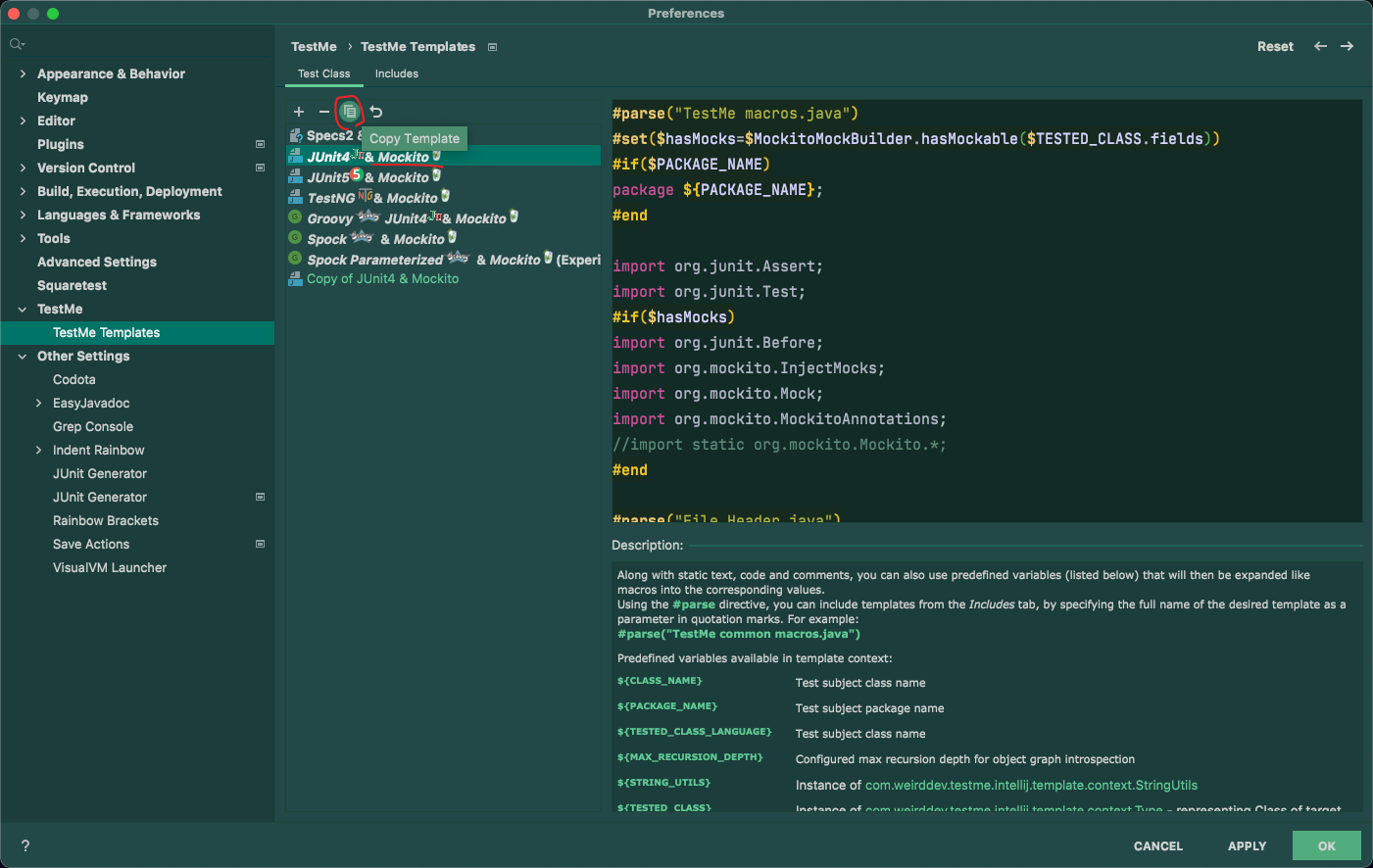Open Keymap settings

coord(63,97)
